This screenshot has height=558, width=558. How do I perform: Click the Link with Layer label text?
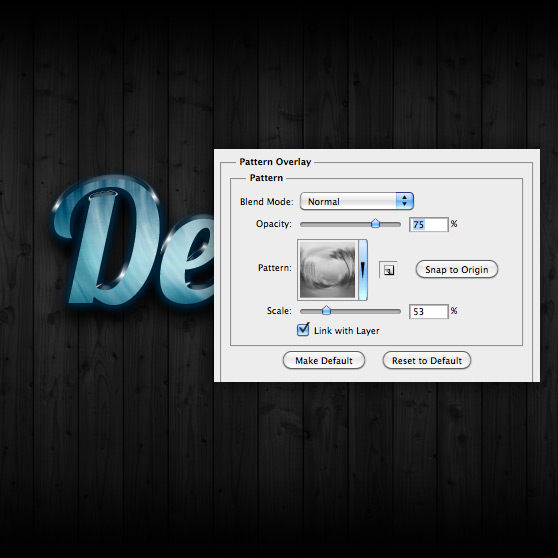coord(347,331)
